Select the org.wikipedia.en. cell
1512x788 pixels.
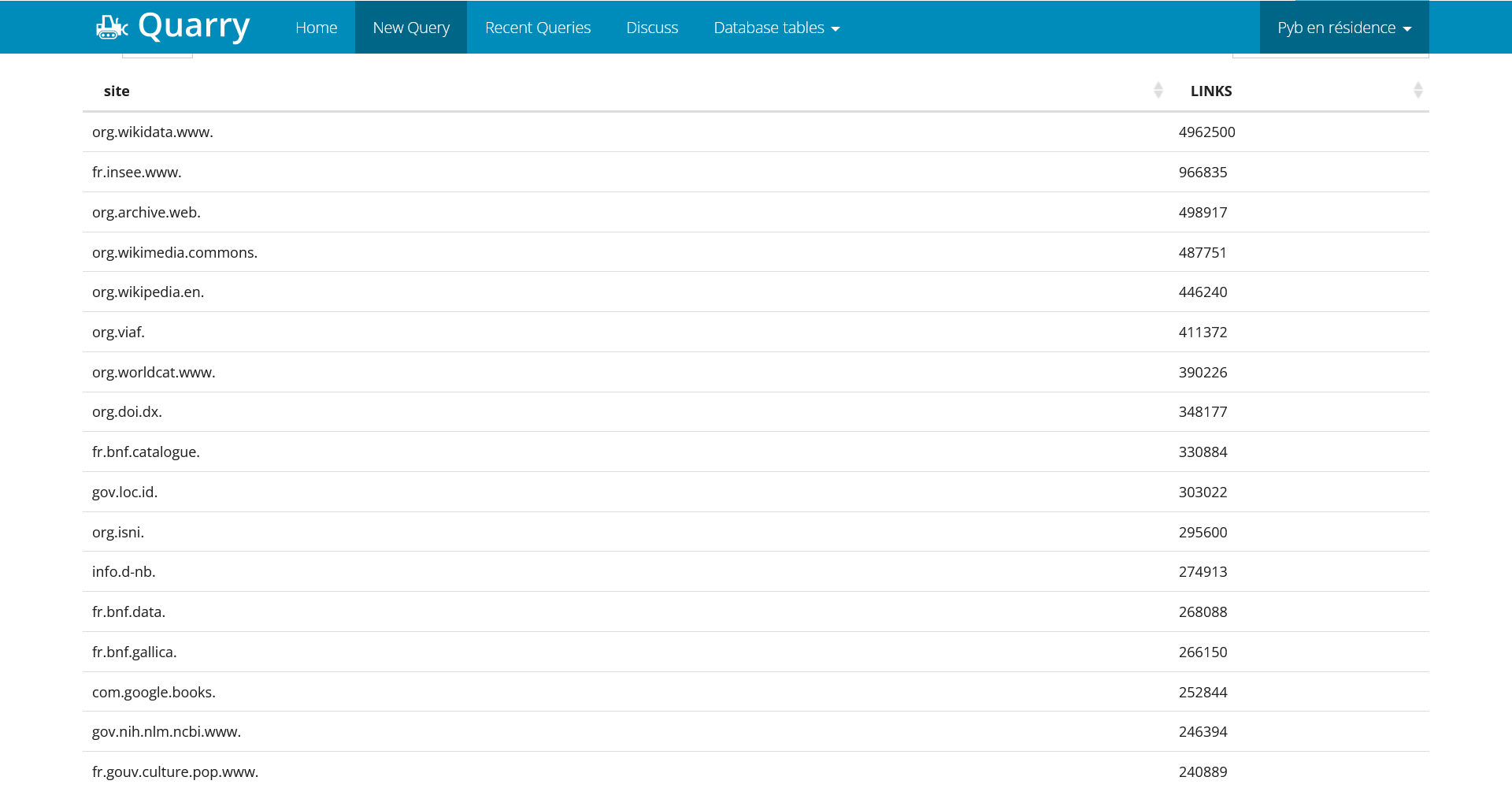pyautogui.click(x=626, y=292)
